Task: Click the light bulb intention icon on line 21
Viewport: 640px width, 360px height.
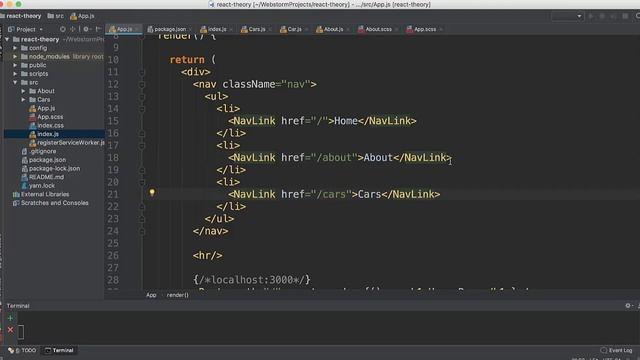Action: point(152,192)
